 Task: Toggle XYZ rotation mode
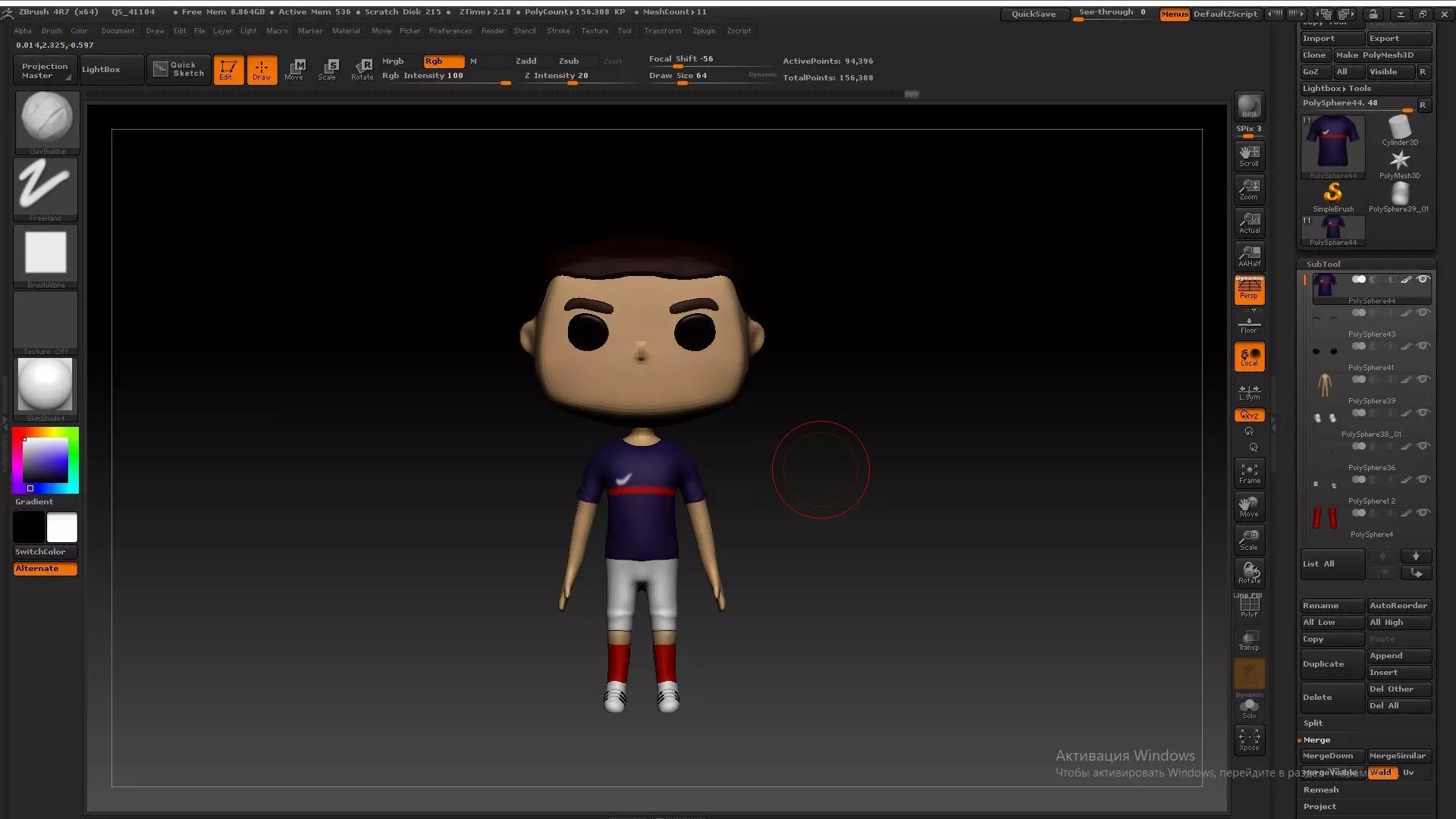[x=1249, y=416]
